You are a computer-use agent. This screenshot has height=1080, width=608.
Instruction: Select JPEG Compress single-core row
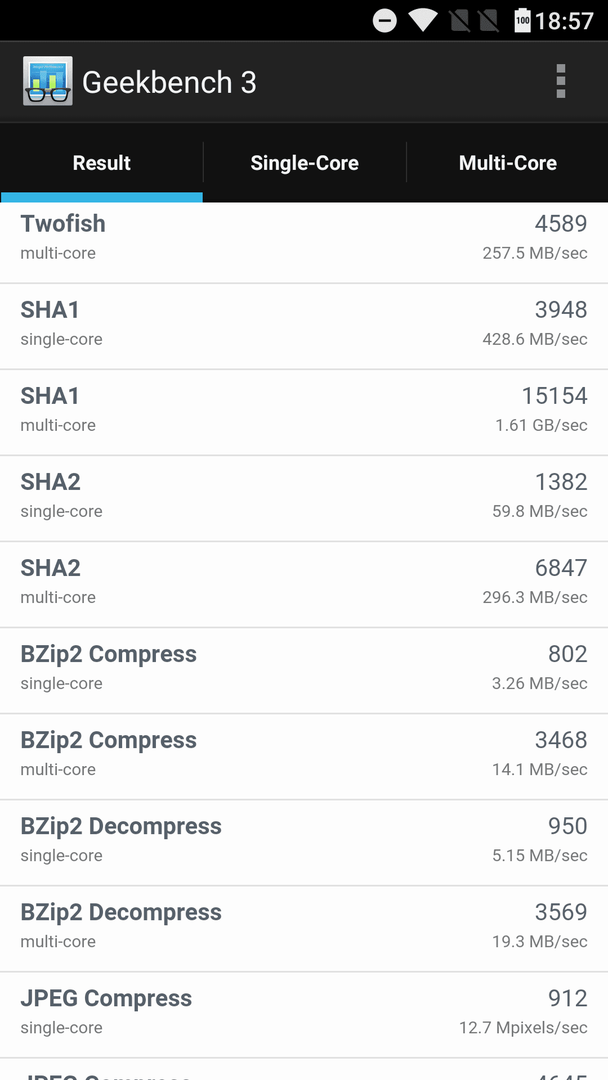click(304, 1015)
